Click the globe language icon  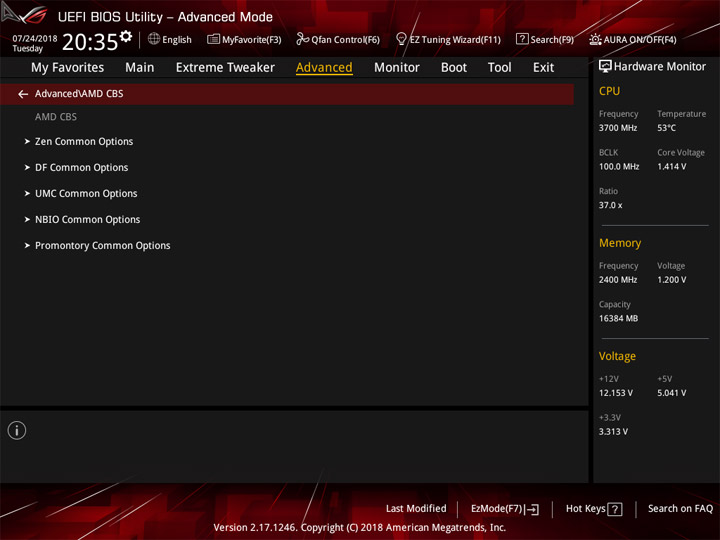pyautogui.click(x=154, y=39)
